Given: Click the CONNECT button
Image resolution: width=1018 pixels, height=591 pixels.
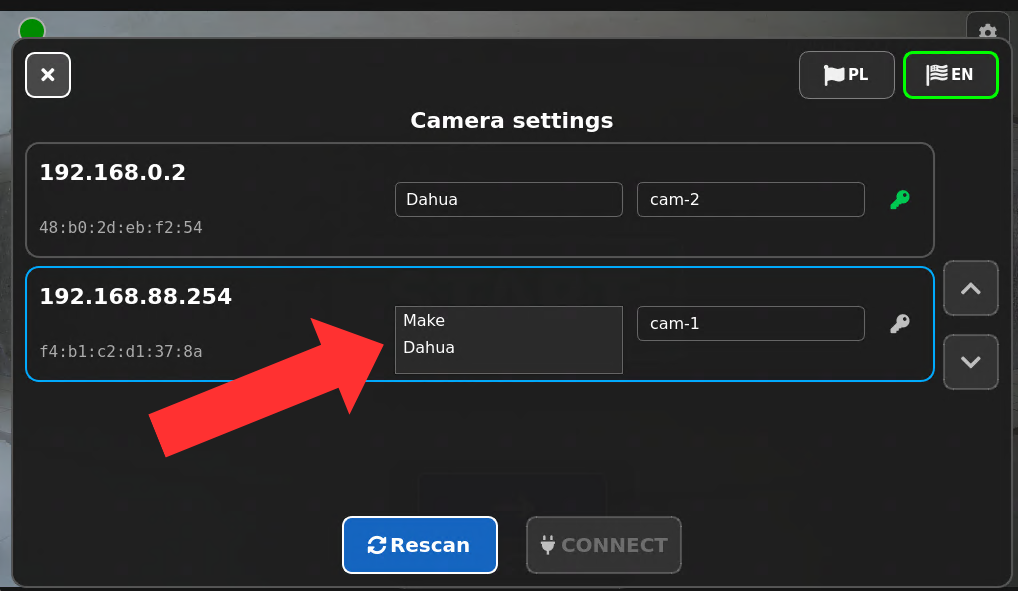Looking at the screenshot, I should click(604, 545).
